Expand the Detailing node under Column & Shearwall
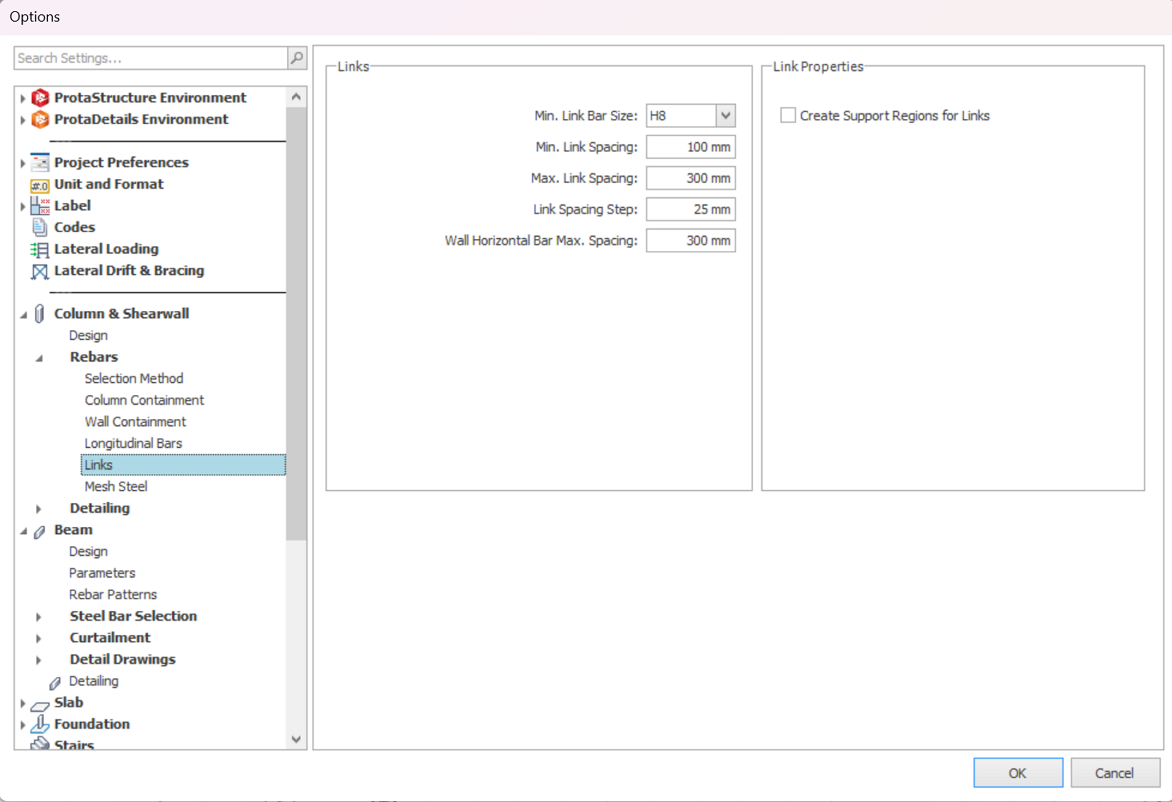Image resolution: width=1172 pixels, height=802 pixels. pos(39,509)
